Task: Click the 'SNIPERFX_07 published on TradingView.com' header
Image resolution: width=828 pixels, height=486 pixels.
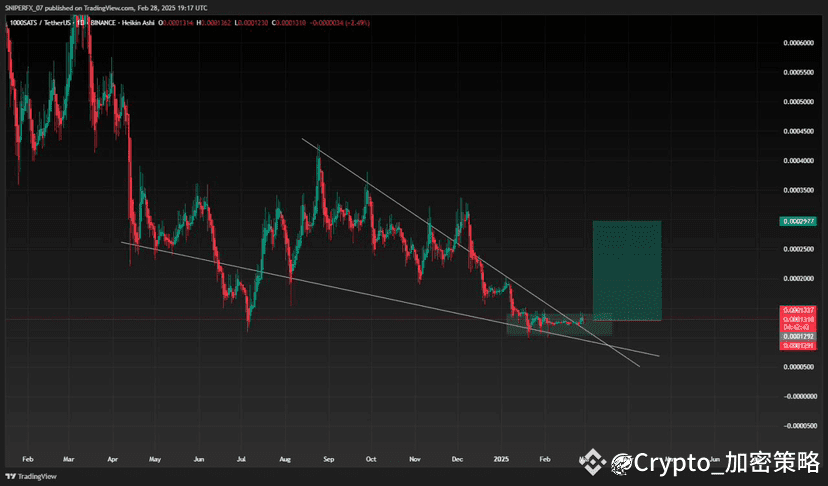Action: 70,8
